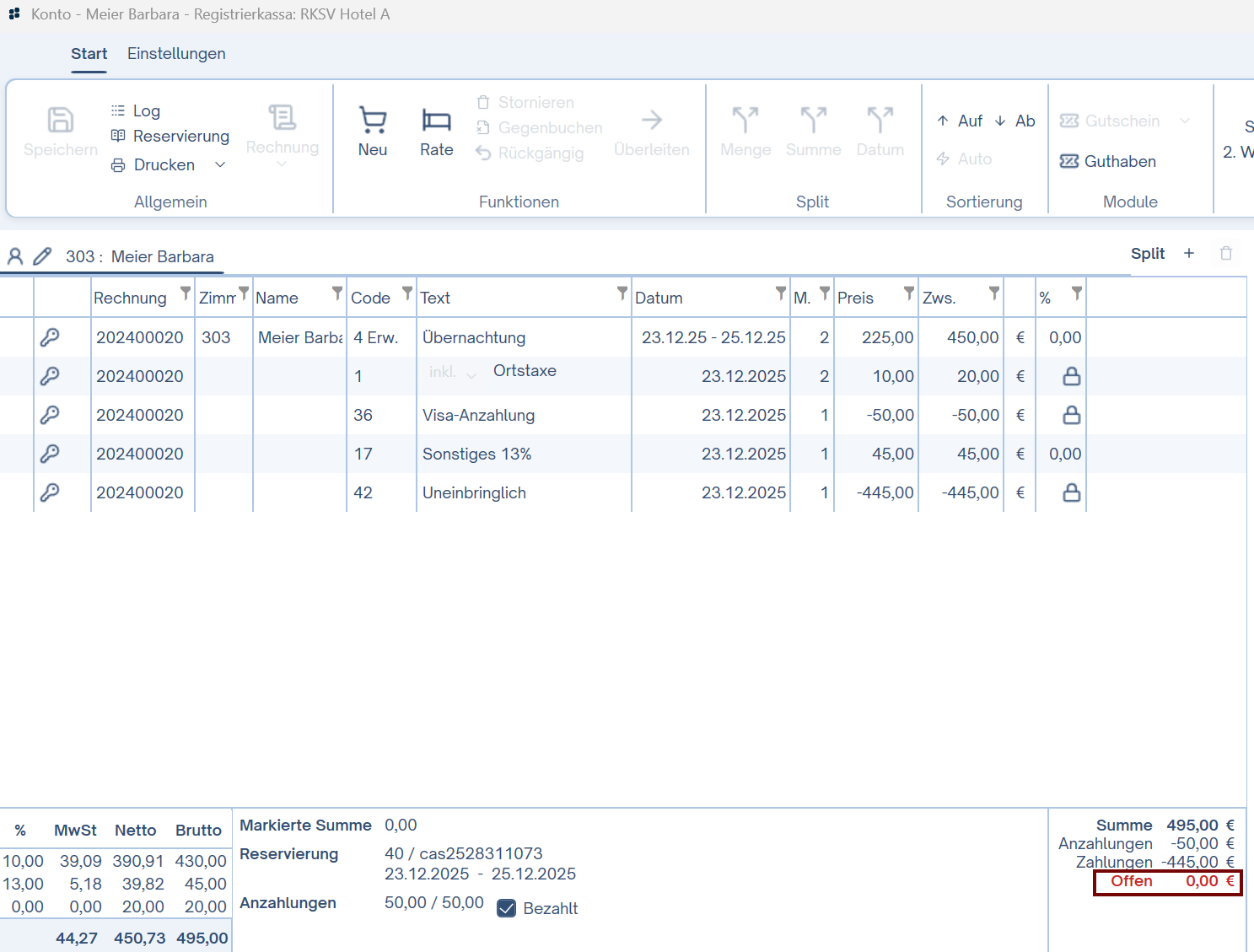Click the Drucken button
Image resolution: width=1254 pixels, height=952 pixels.
164,164
